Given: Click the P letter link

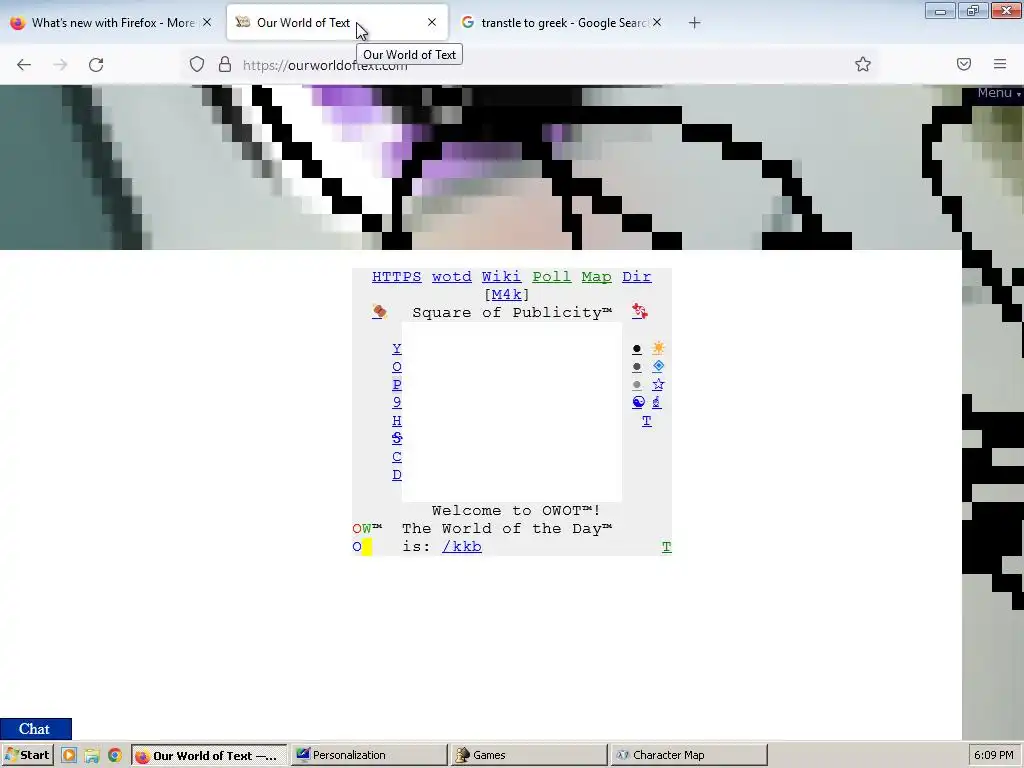Looking at the screenshot, I should pos(396,385).
